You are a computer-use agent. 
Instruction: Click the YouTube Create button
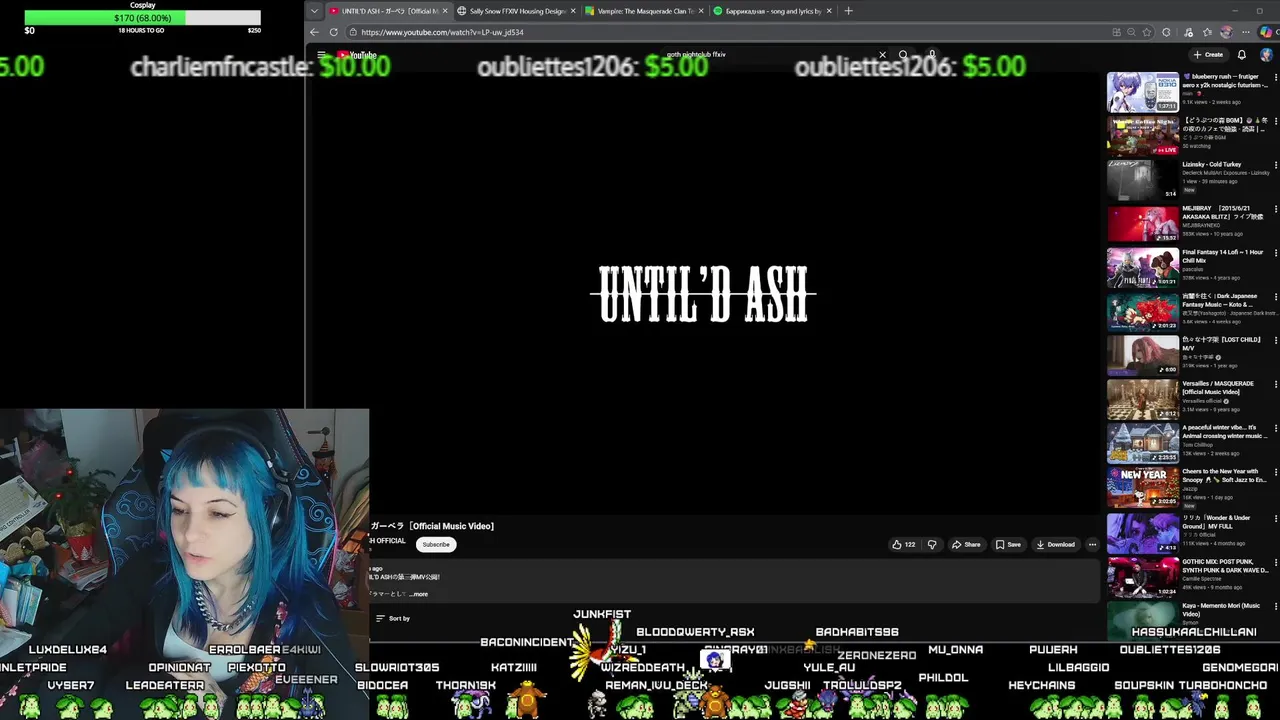(1208, 55)
